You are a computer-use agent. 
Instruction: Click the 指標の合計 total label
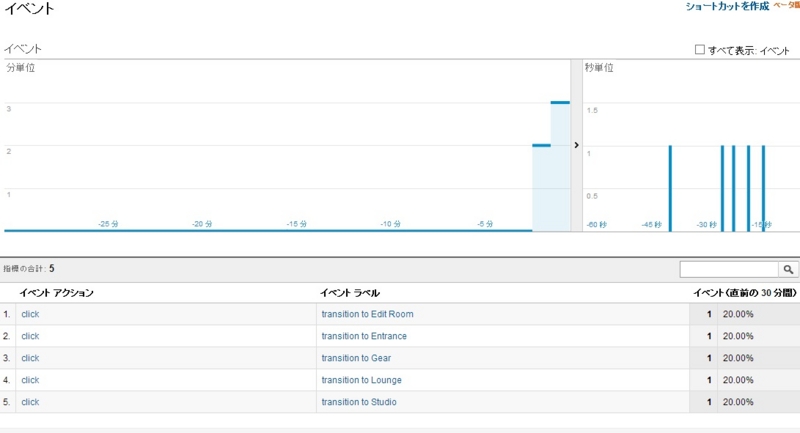pos(29,269)
